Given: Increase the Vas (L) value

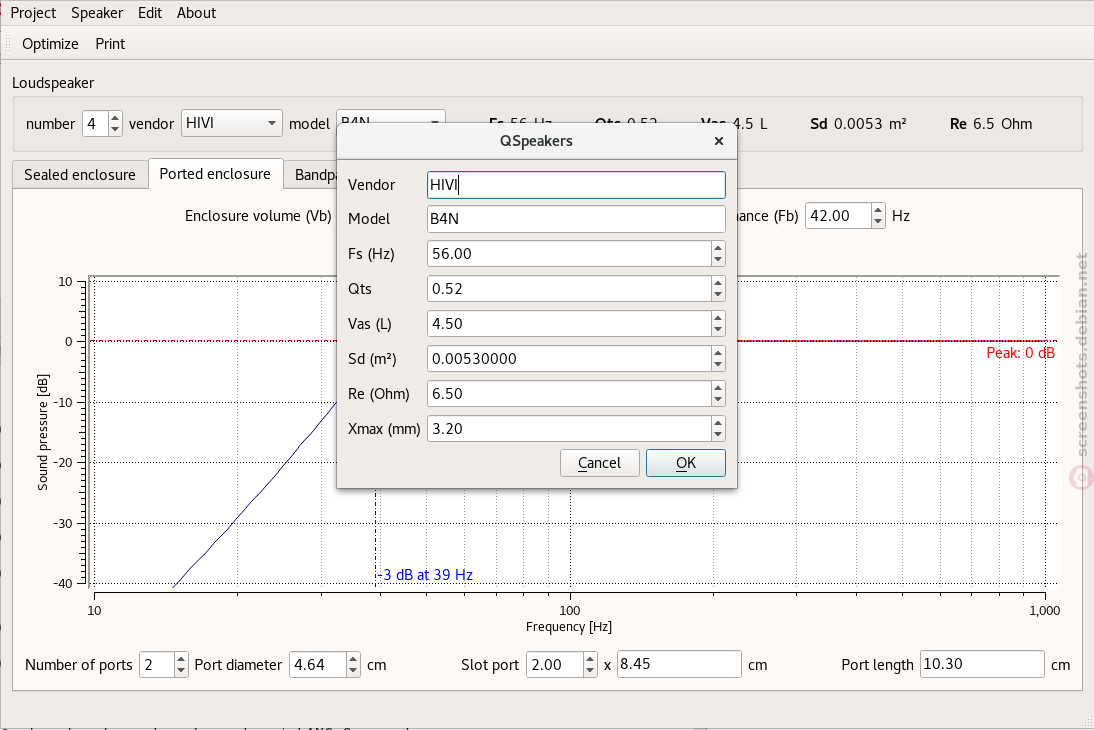Looking at the screenshot, I should tap(718, 318).
